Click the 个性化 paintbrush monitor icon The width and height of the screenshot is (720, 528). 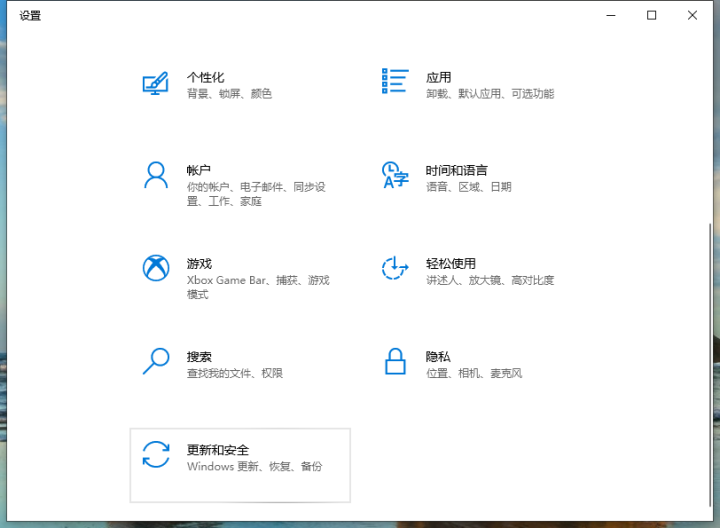tap(156, 83)
